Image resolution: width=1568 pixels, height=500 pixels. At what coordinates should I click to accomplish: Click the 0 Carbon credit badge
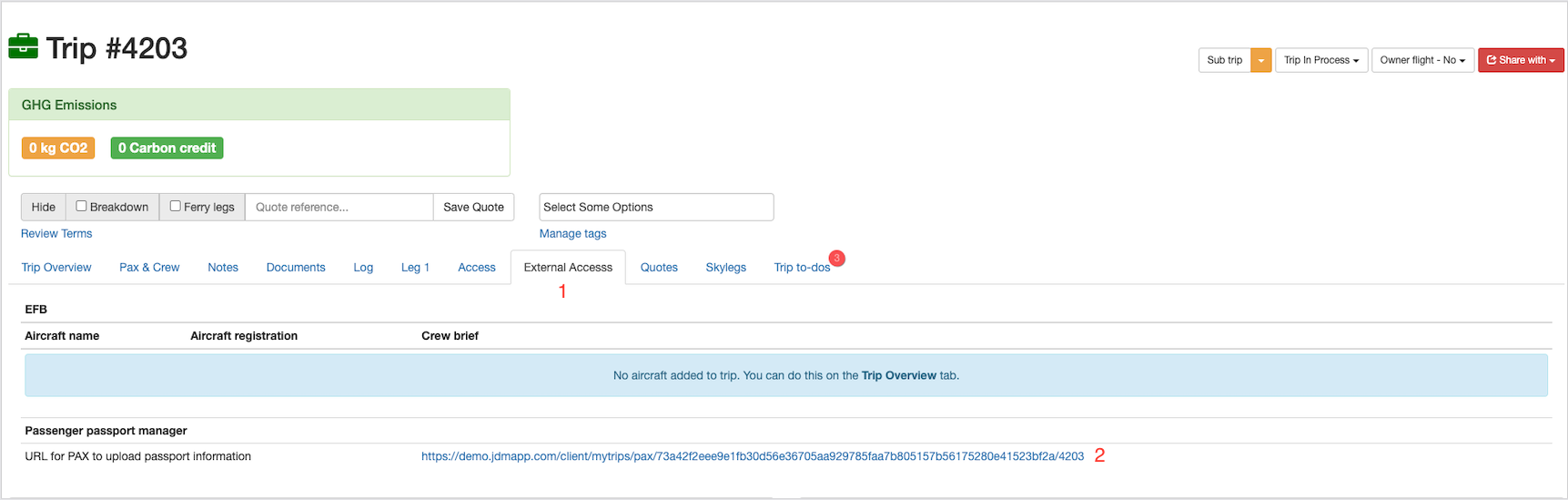click(167, 148)
